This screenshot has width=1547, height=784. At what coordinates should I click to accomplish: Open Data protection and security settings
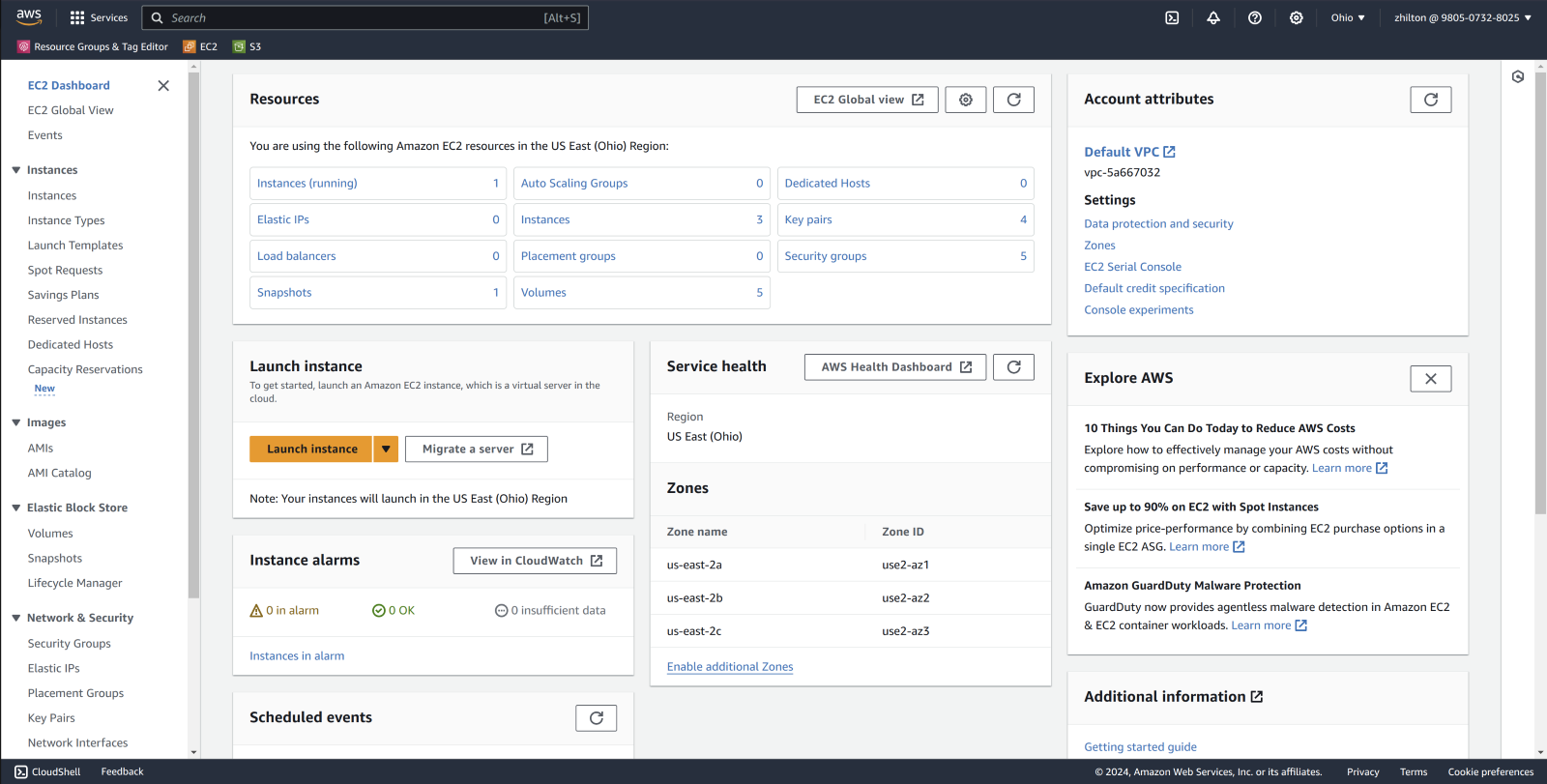click(x=1158, y=223)
